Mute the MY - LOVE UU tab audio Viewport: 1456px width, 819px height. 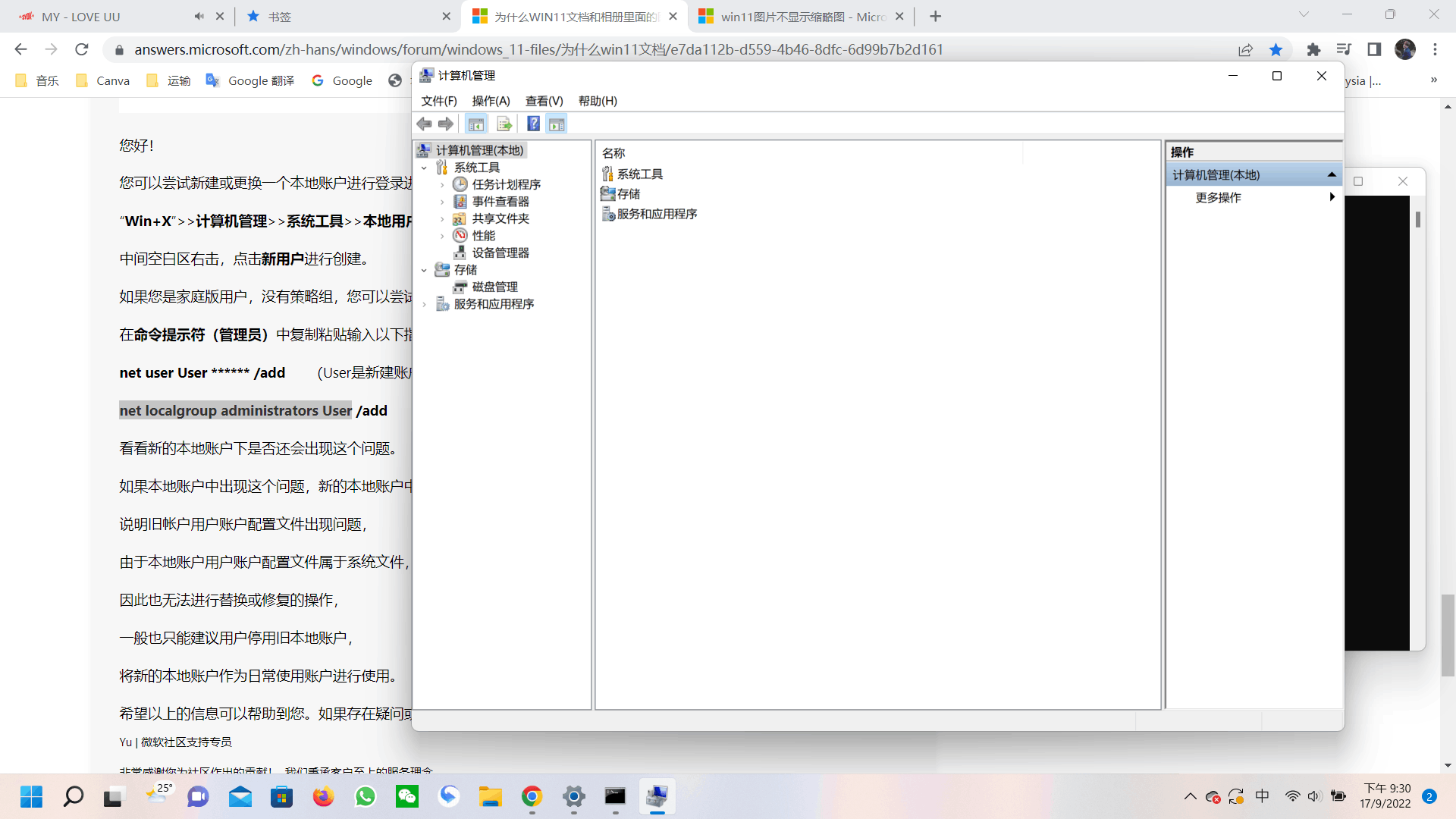(x=199, y=16)
